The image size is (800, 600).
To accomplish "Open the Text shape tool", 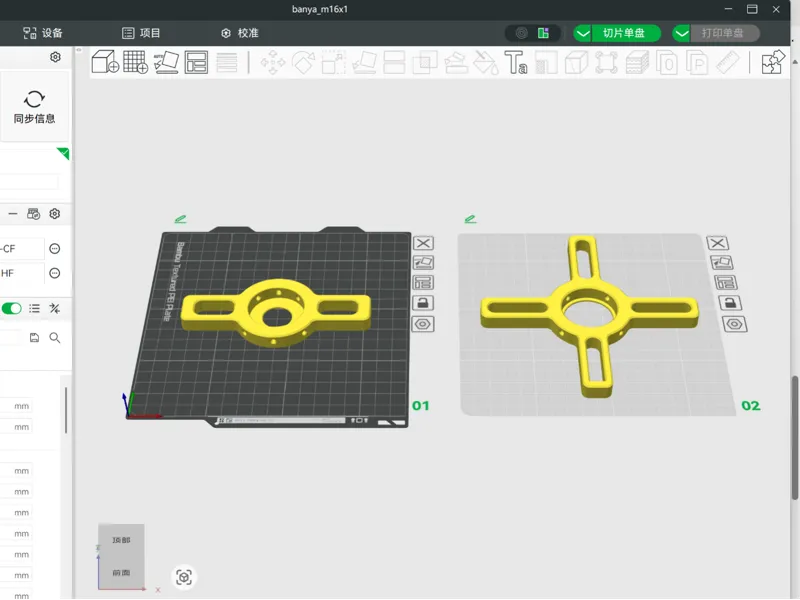I will click(x=515, y=62).
